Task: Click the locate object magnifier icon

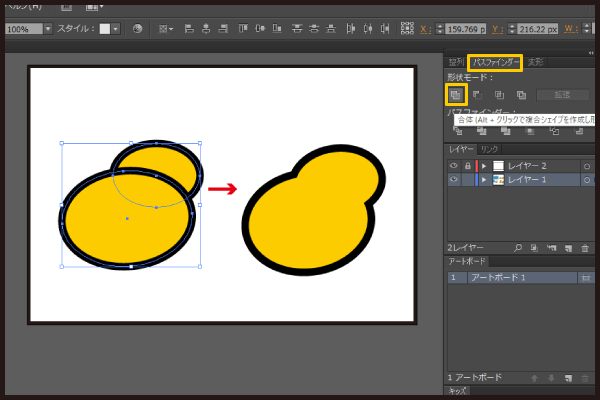Action: (518, 246)
